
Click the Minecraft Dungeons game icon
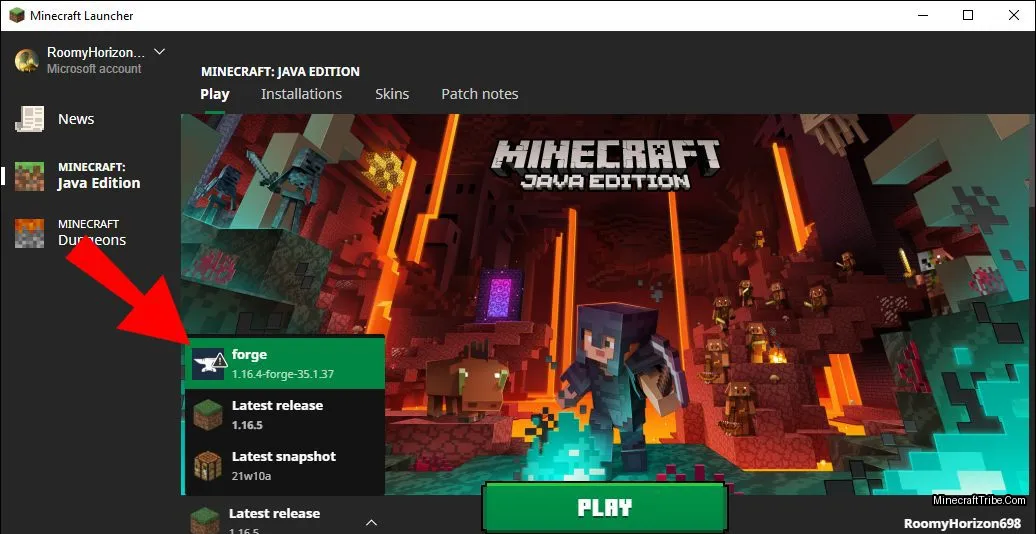coord(30,233)
